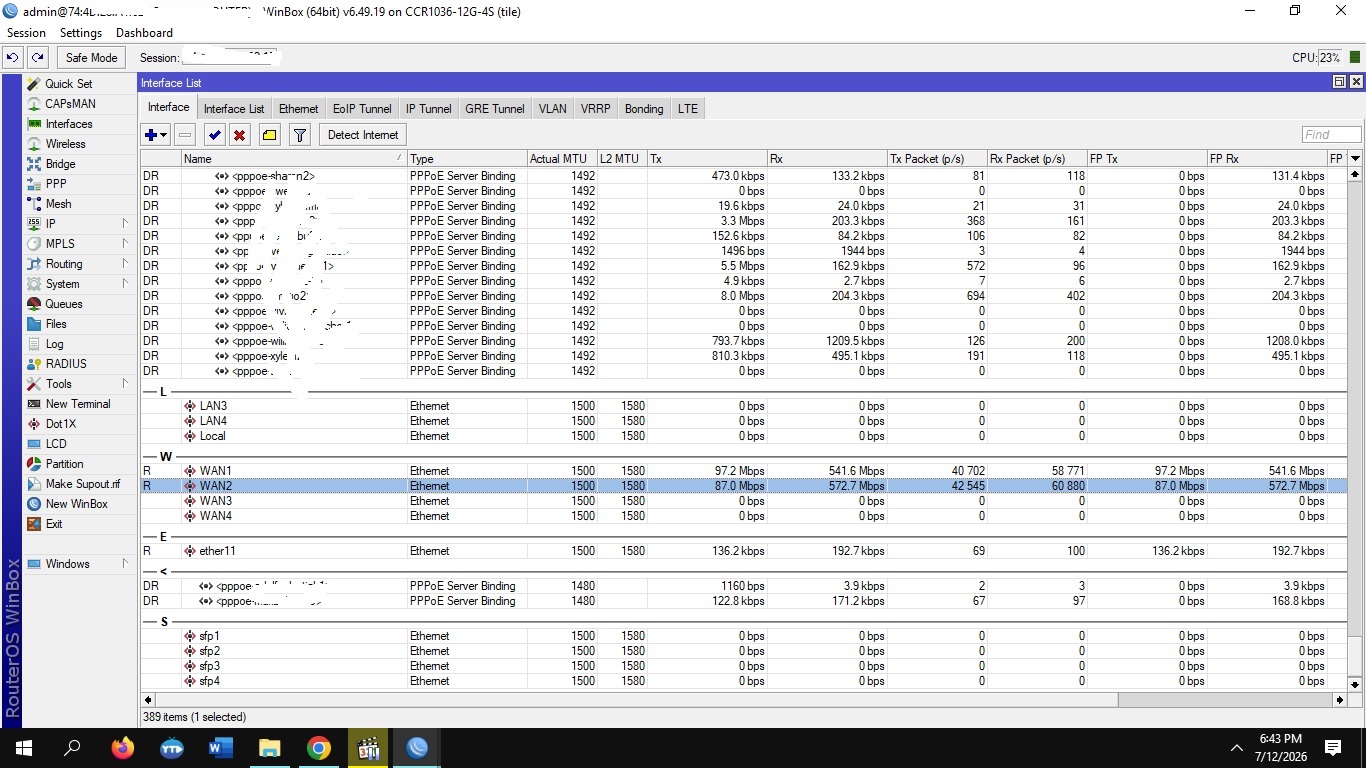Viewport: 1366px width, 768px height.
Task: Switch to the Ethernet tab
Action: (x=298, y=109)
